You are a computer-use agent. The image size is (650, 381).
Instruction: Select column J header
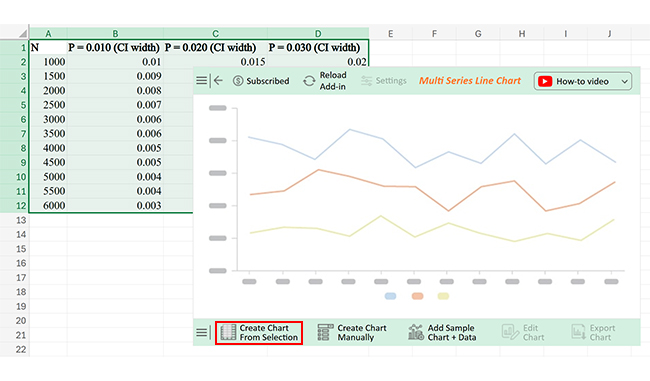pyautogui.click(x=609, y=34)
